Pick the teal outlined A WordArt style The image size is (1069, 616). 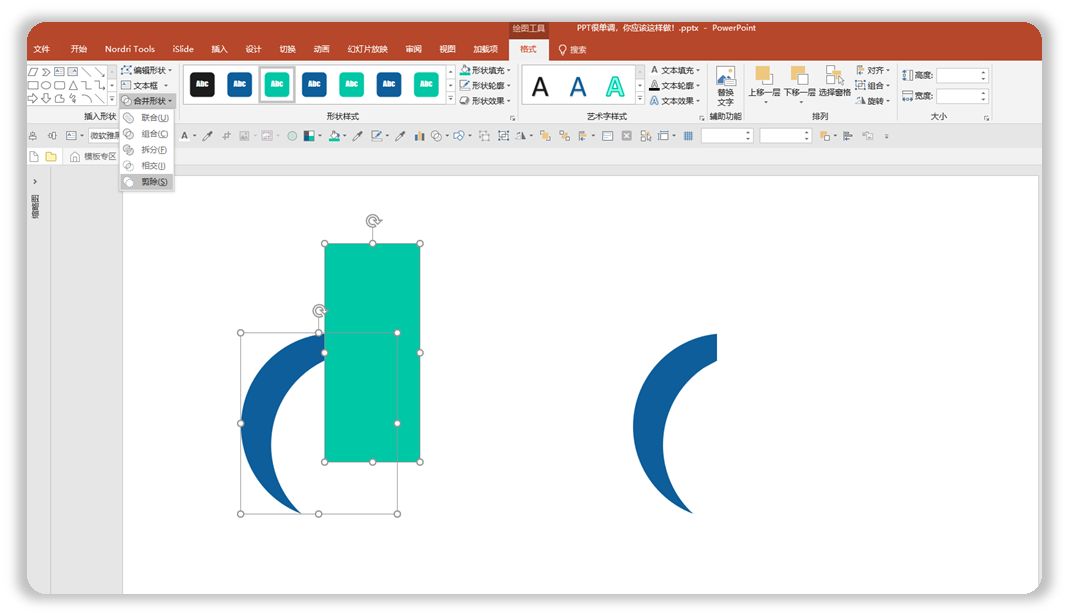coord(615,87)
